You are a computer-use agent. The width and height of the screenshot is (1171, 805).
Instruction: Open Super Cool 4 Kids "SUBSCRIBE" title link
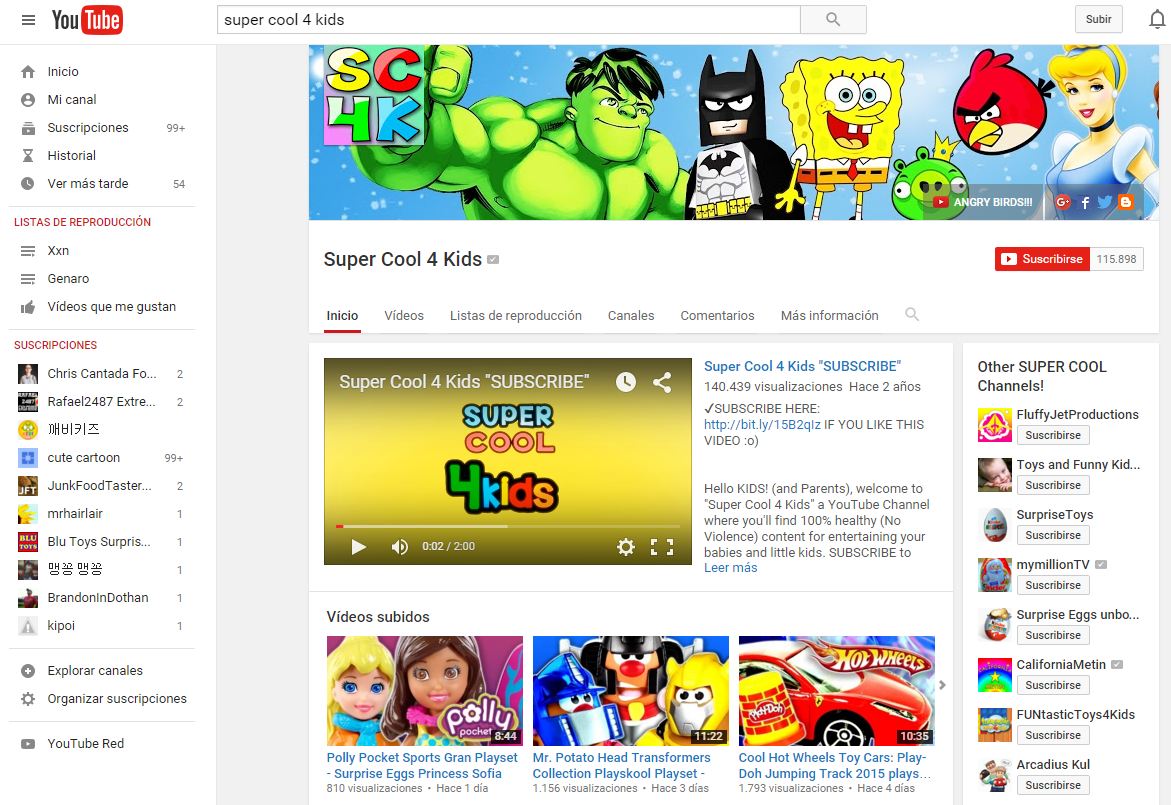[803, 367]
